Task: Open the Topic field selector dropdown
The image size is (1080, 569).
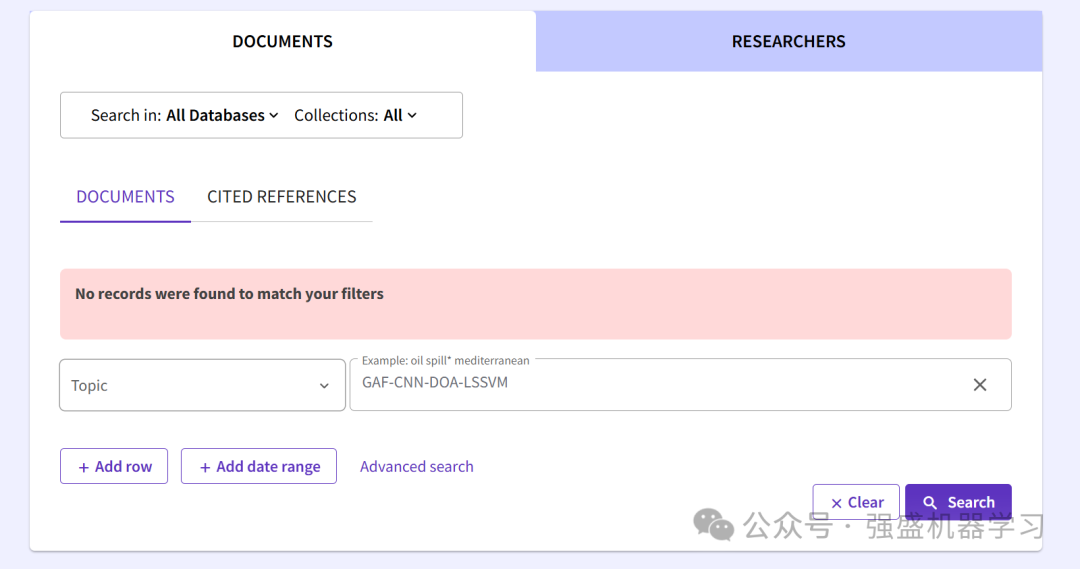Action: click(x=202, y=385)
